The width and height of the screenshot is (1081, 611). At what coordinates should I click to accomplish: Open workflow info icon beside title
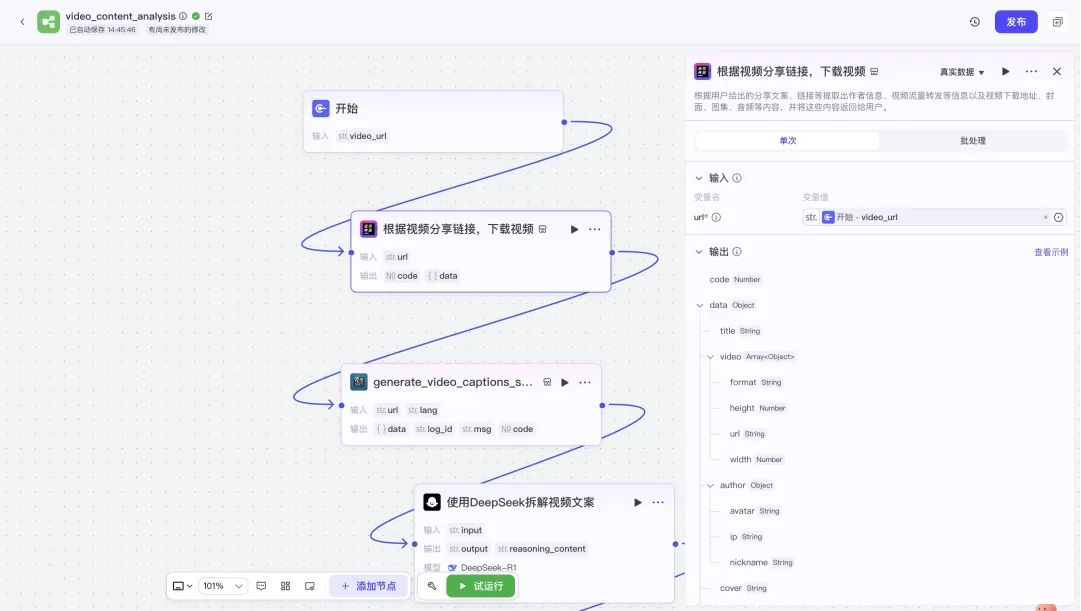coord(183,16)
